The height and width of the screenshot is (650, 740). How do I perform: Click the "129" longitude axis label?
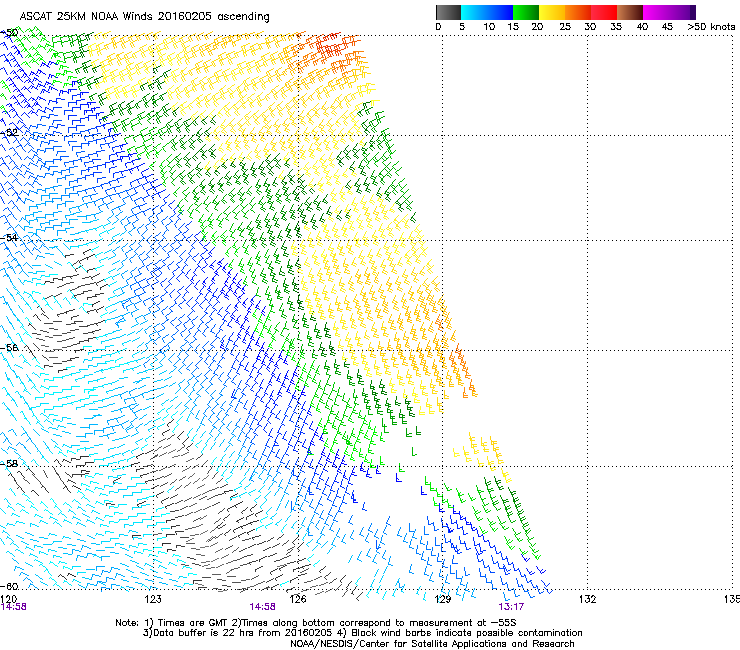pyautogui.click(x=443, y=599)
